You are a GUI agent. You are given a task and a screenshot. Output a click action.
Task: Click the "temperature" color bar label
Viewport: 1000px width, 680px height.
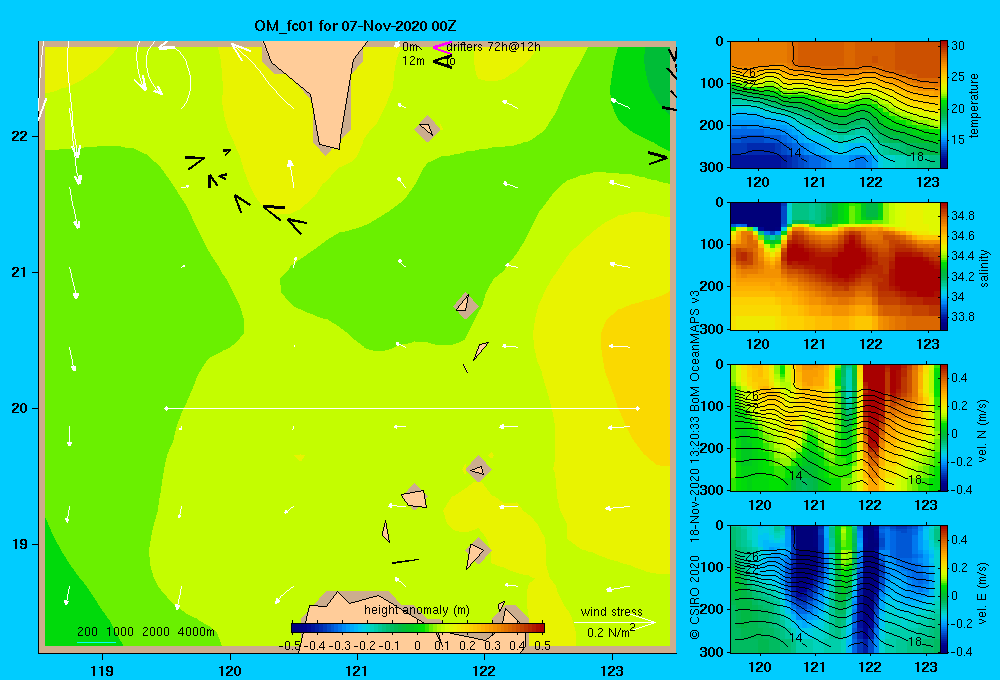[x=974, y=105]
